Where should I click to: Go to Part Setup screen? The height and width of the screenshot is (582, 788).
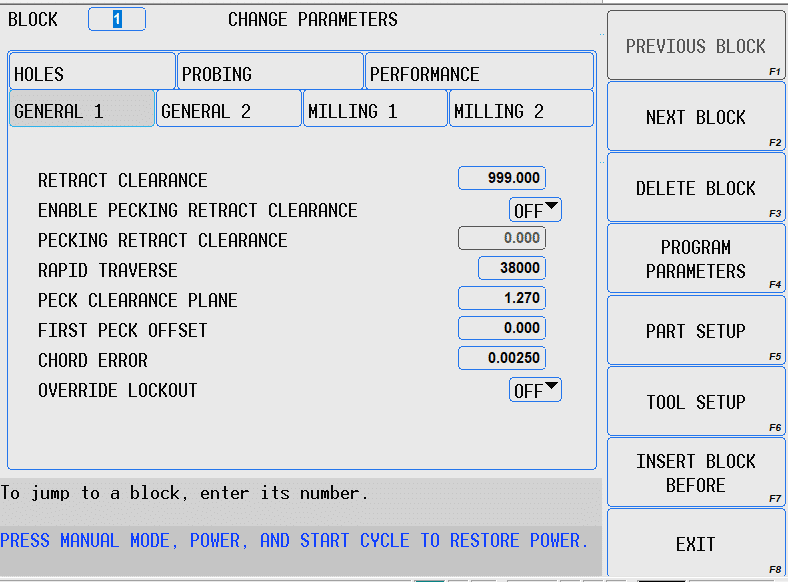696,331
